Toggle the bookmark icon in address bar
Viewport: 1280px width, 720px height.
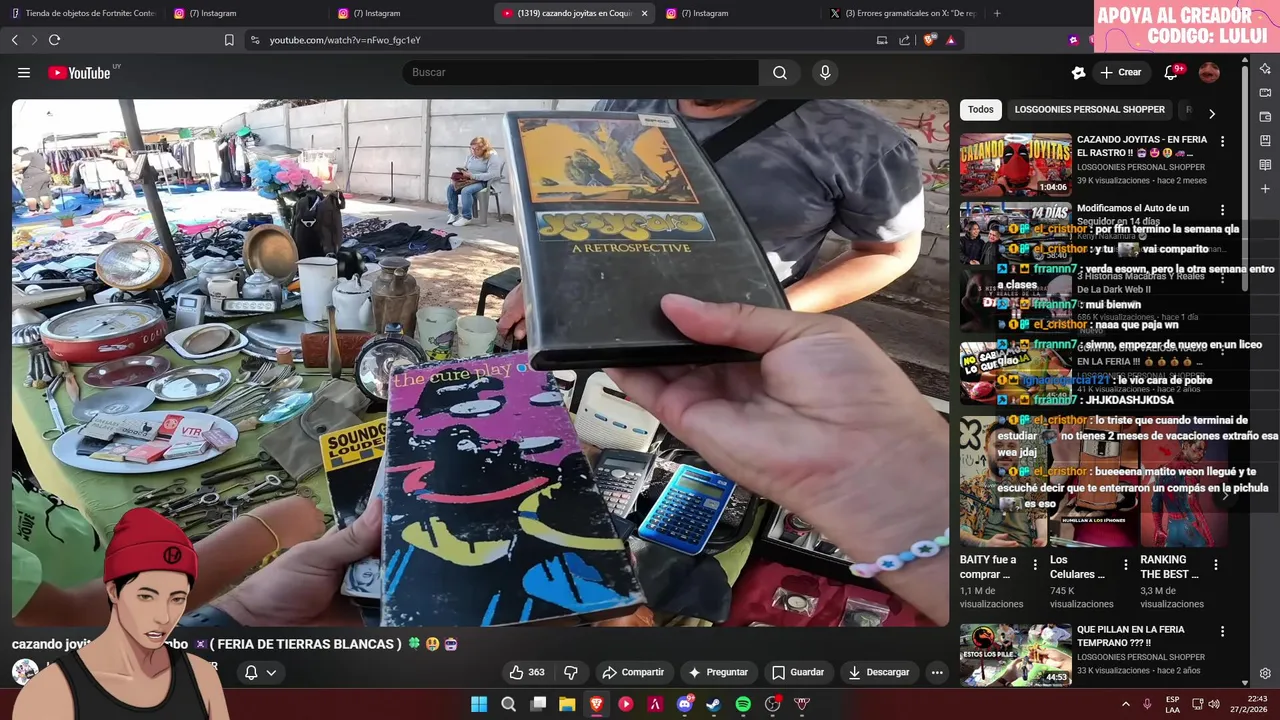pyautogui.click(x=229, y=40)
